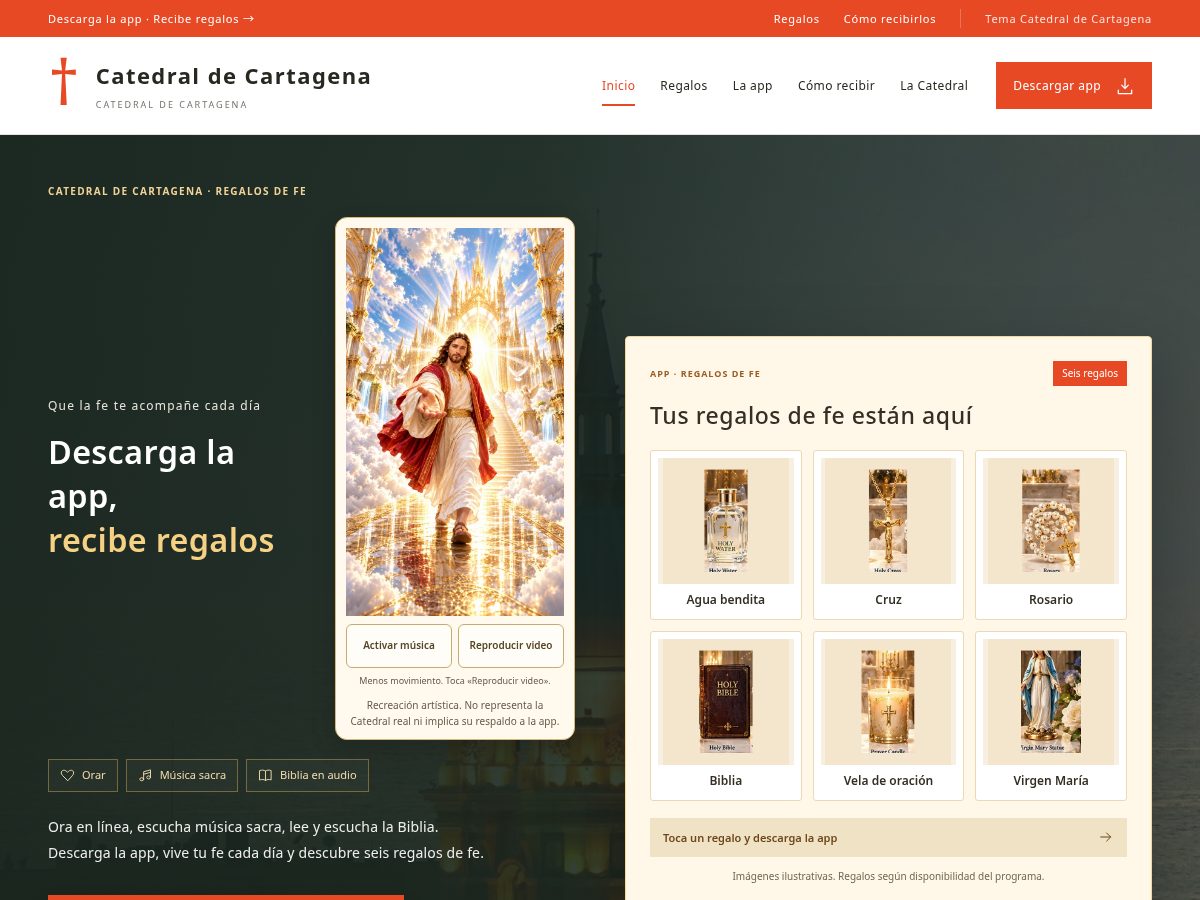The image size is (1200, 900).
Task: Click Tema Catedral de Cartagena link
Action: [x=1068, y=19]
